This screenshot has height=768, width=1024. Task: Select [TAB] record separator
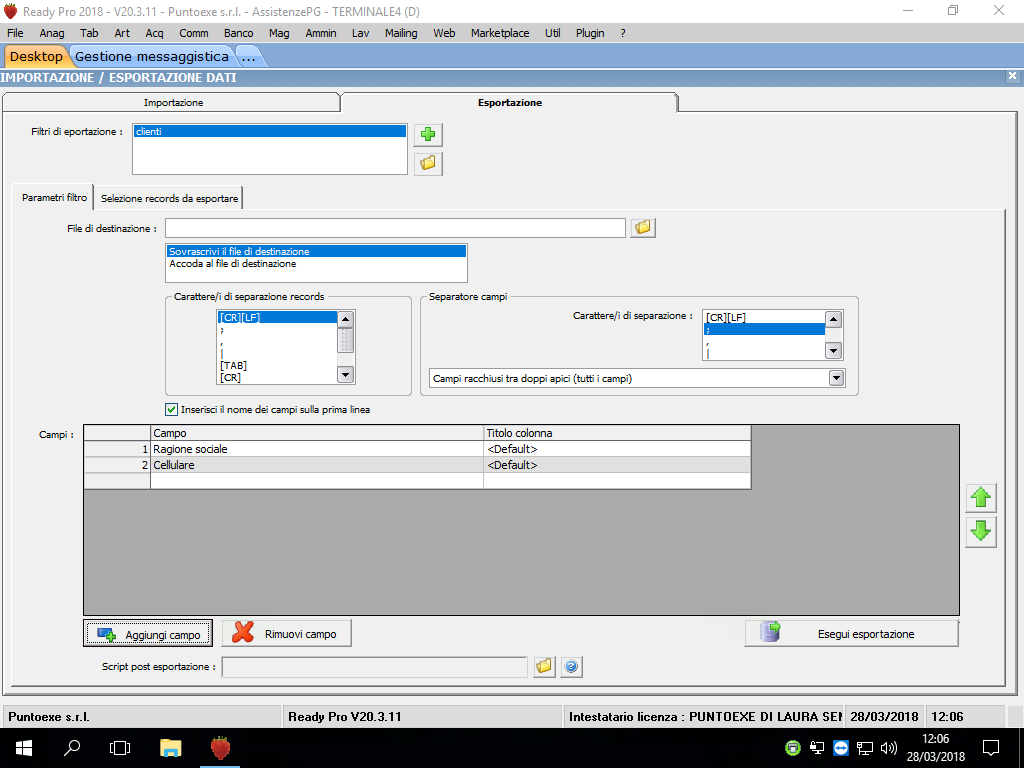coord(278,366)
